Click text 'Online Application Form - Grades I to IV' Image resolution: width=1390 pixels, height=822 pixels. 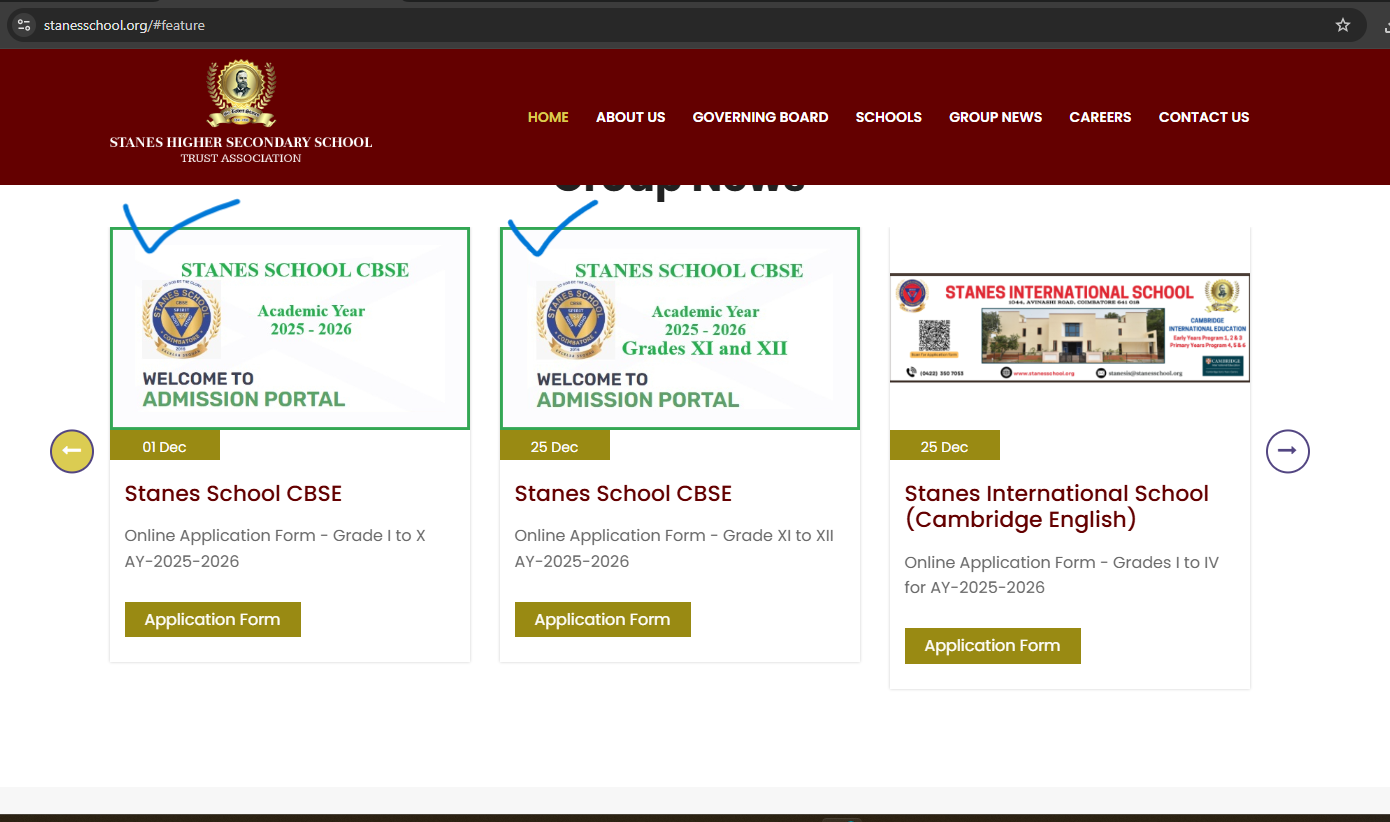click(x=1062, y=562)
